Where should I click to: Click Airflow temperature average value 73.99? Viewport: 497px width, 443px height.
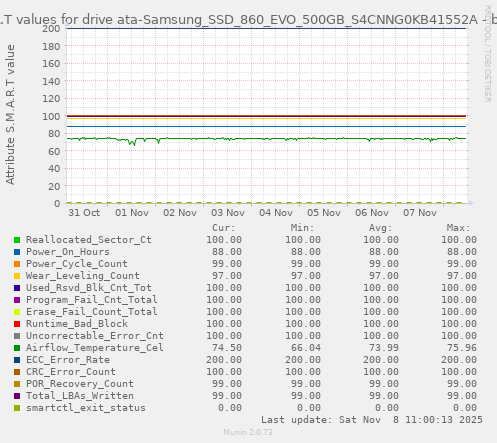[x=384, y=348]
